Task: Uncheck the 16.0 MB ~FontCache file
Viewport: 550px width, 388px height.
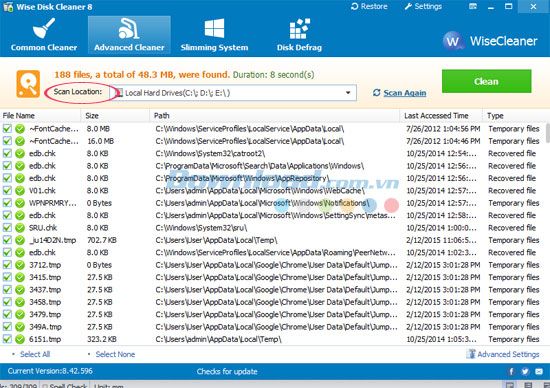Action: [x=7, y=141]
